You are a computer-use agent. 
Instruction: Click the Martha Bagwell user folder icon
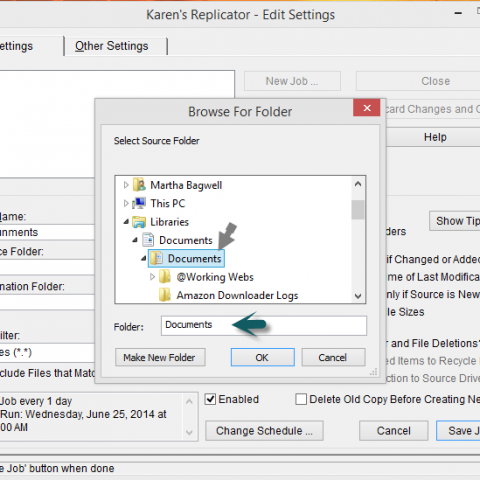click(139, 185)
